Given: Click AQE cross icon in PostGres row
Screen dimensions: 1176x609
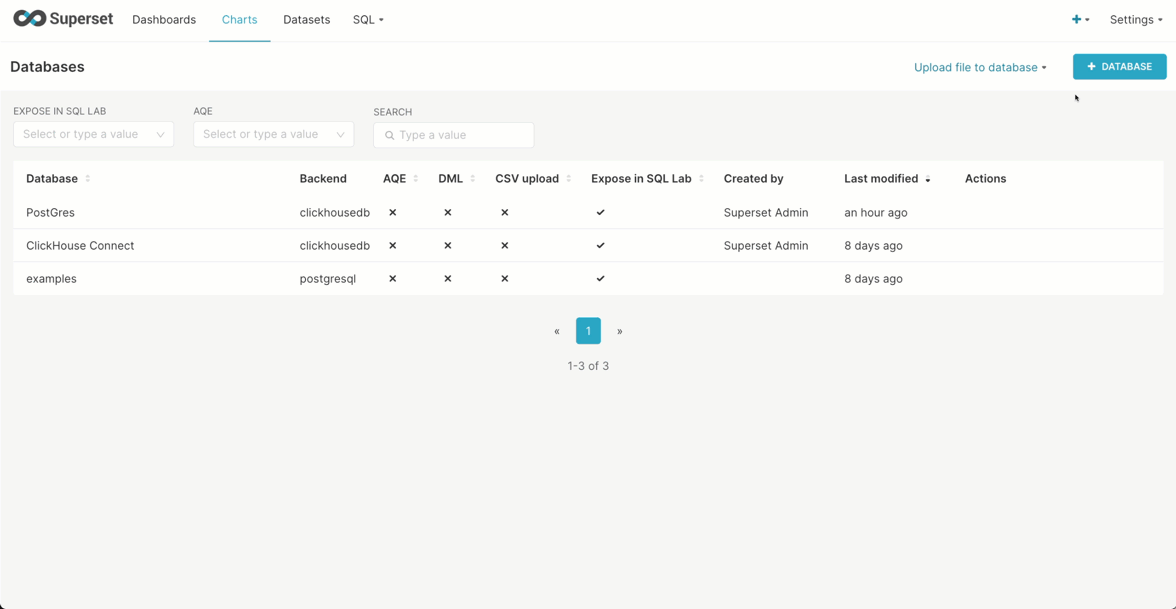Looking at the screenshot, I should [392, 212].
